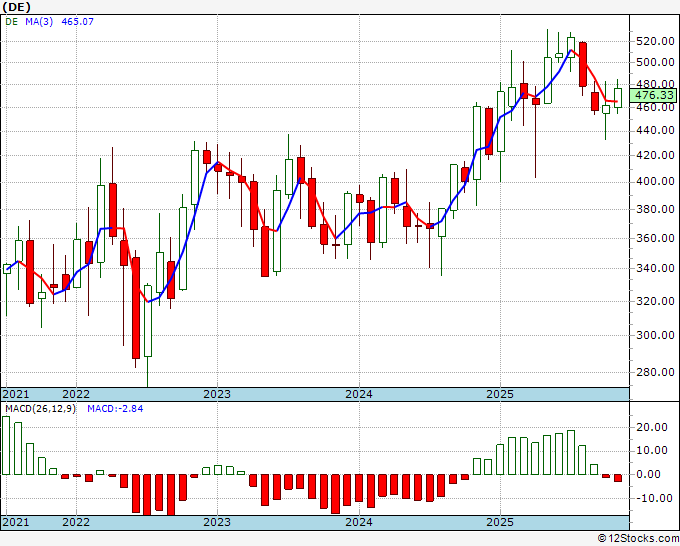Click the 380.00 price axis label
Viewport: 680px width, 546px height.
click(655, 209)
